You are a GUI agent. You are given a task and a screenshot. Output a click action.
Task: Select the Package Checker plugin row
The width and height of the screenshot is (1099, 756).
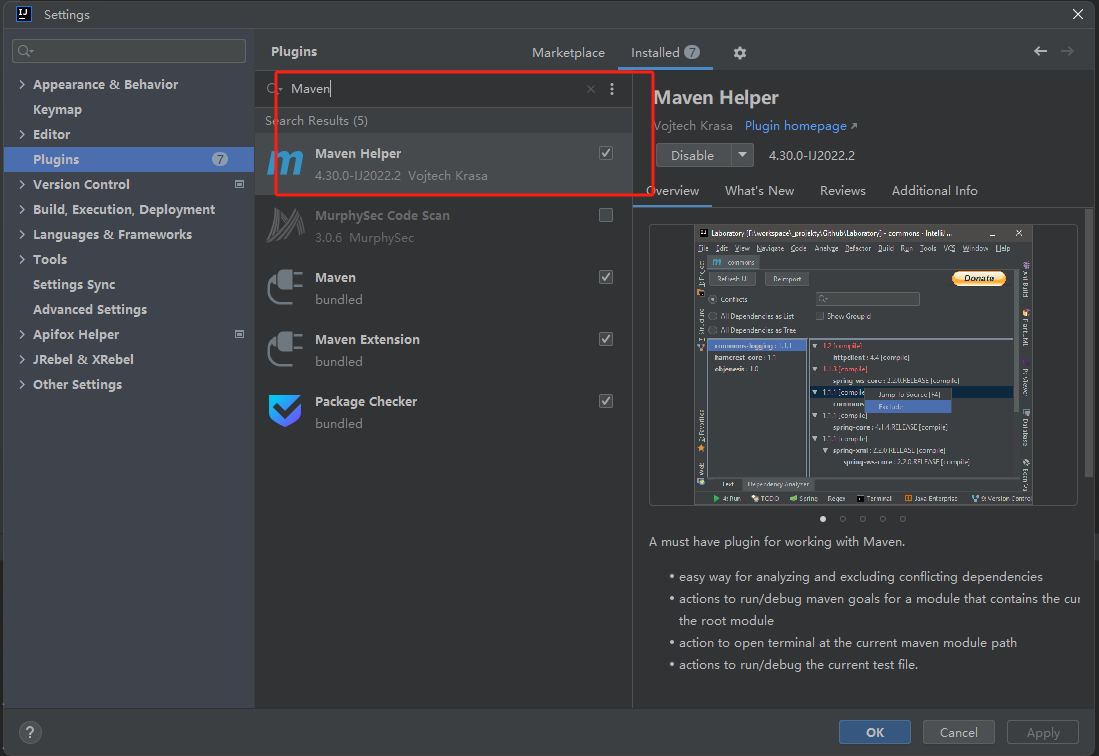click(444, 411)
